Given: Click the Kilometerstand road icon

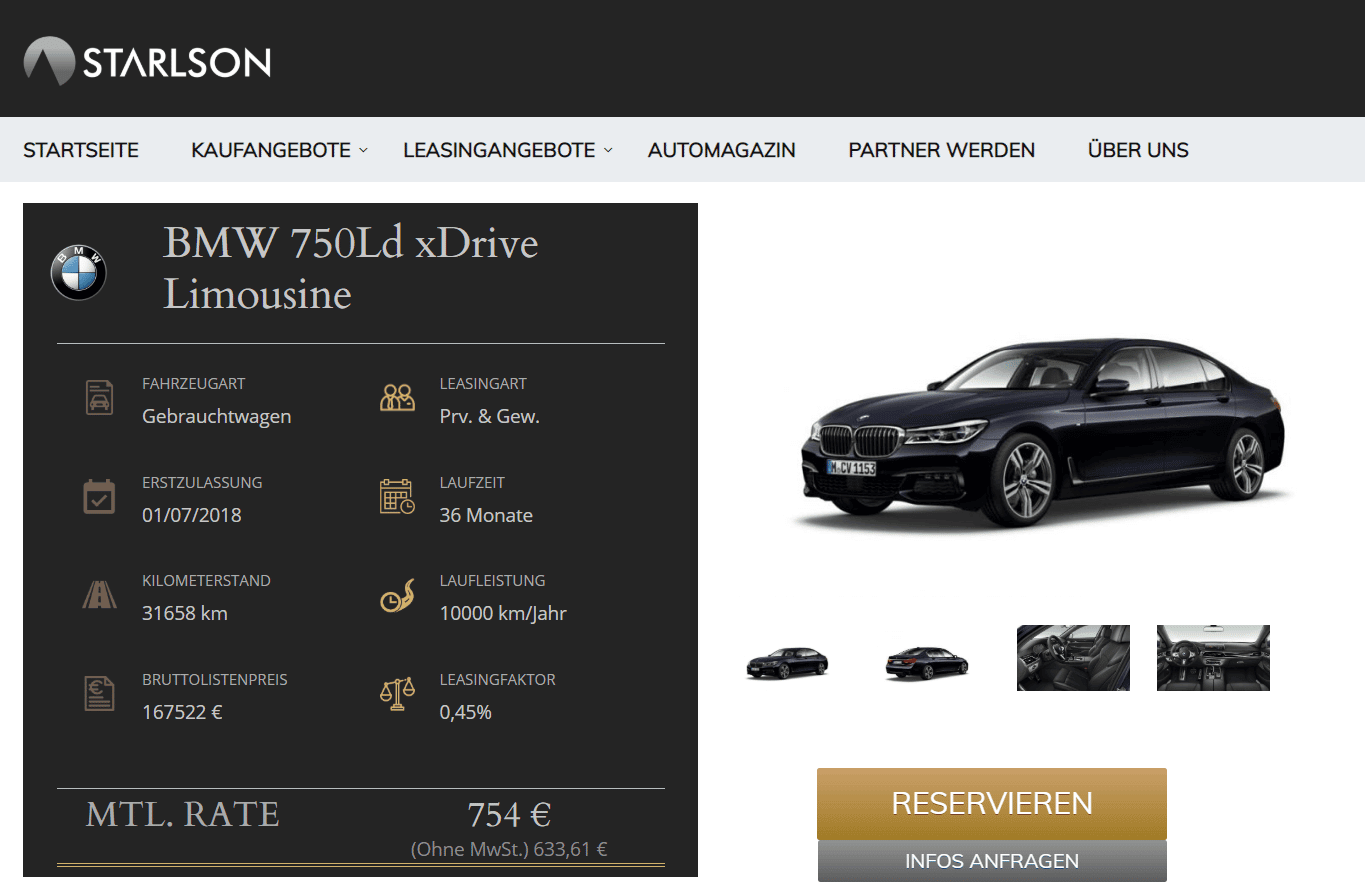Looking at the screenshot, I should click(98, 595).
